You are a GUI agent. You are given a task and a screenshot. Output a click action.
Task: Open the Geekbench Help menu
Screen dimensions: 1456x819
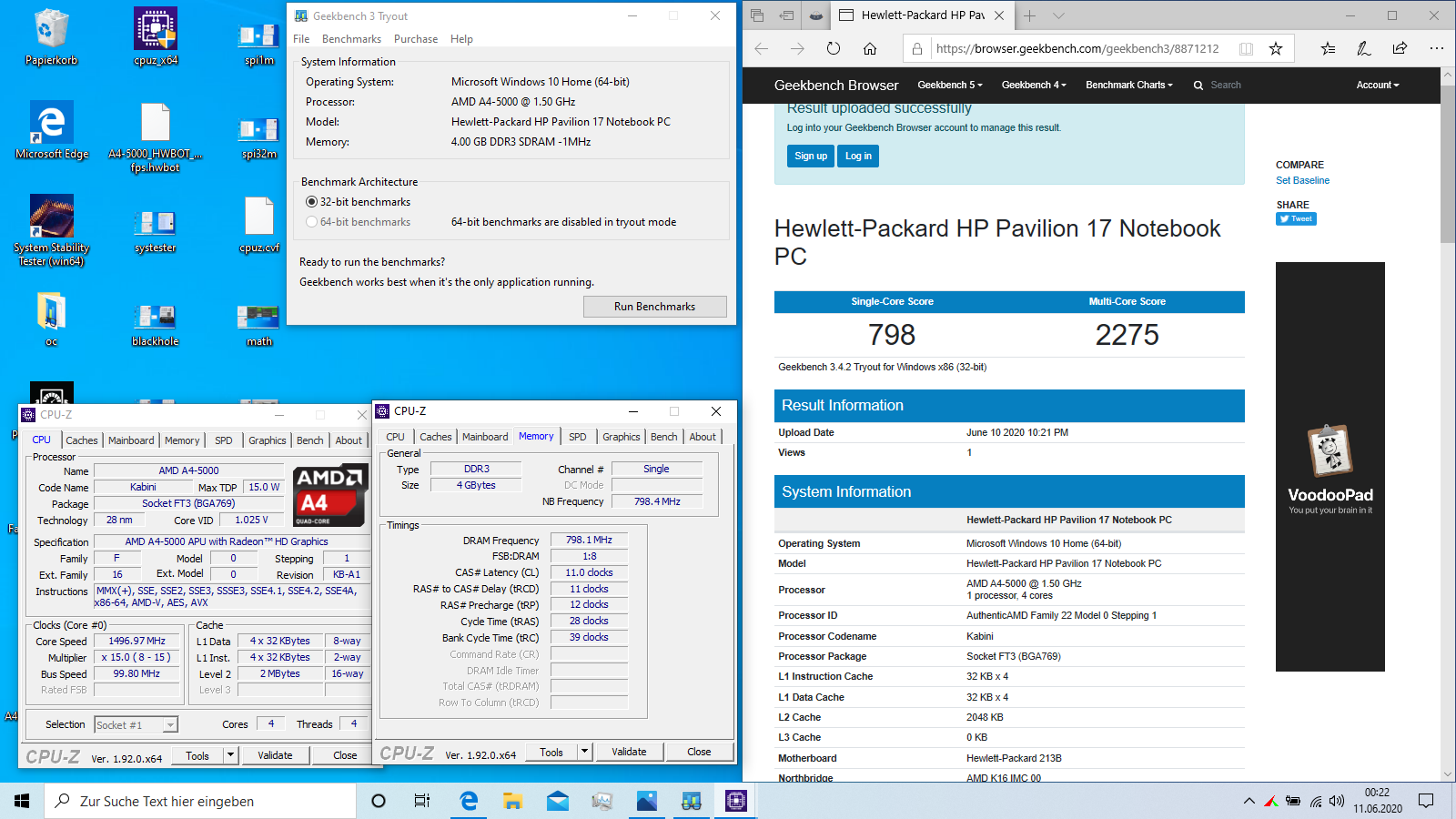(x=461, y=39)
